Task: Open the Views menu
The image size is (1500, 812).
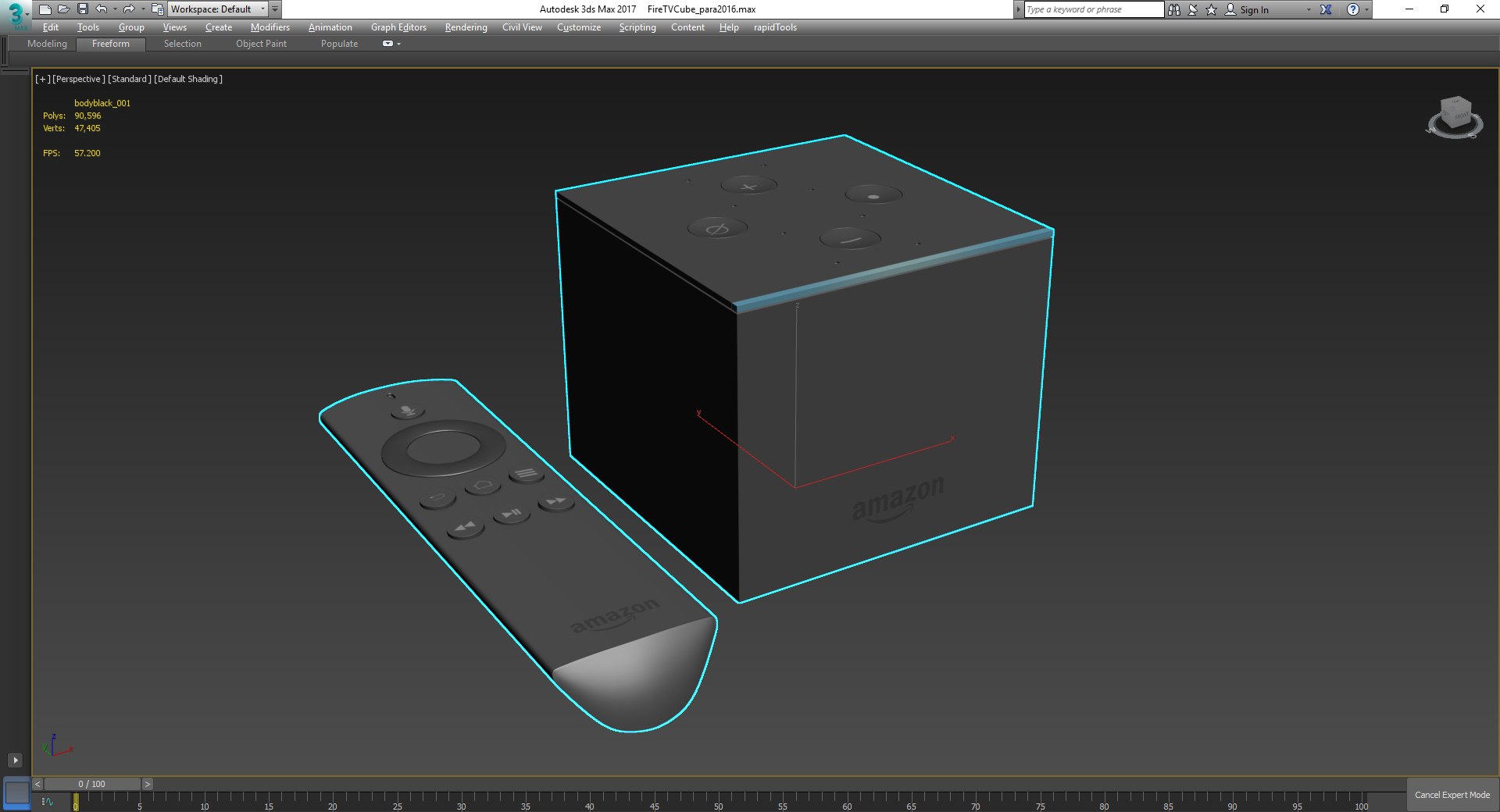Action: coord(175,27)
